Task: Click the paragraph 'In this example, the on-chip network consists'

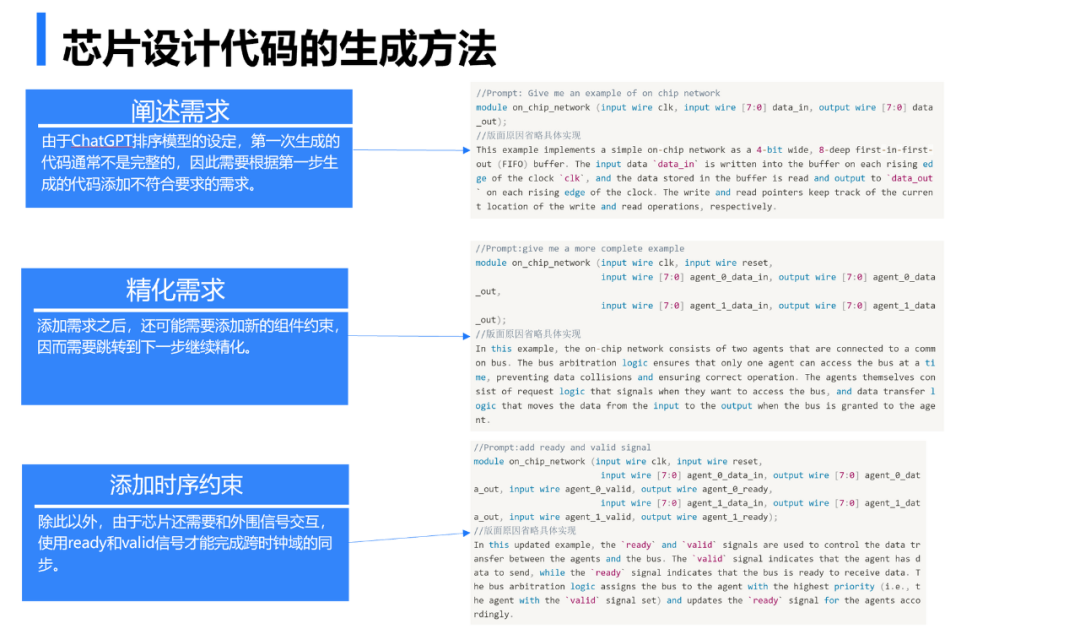Action: [705, 384]
